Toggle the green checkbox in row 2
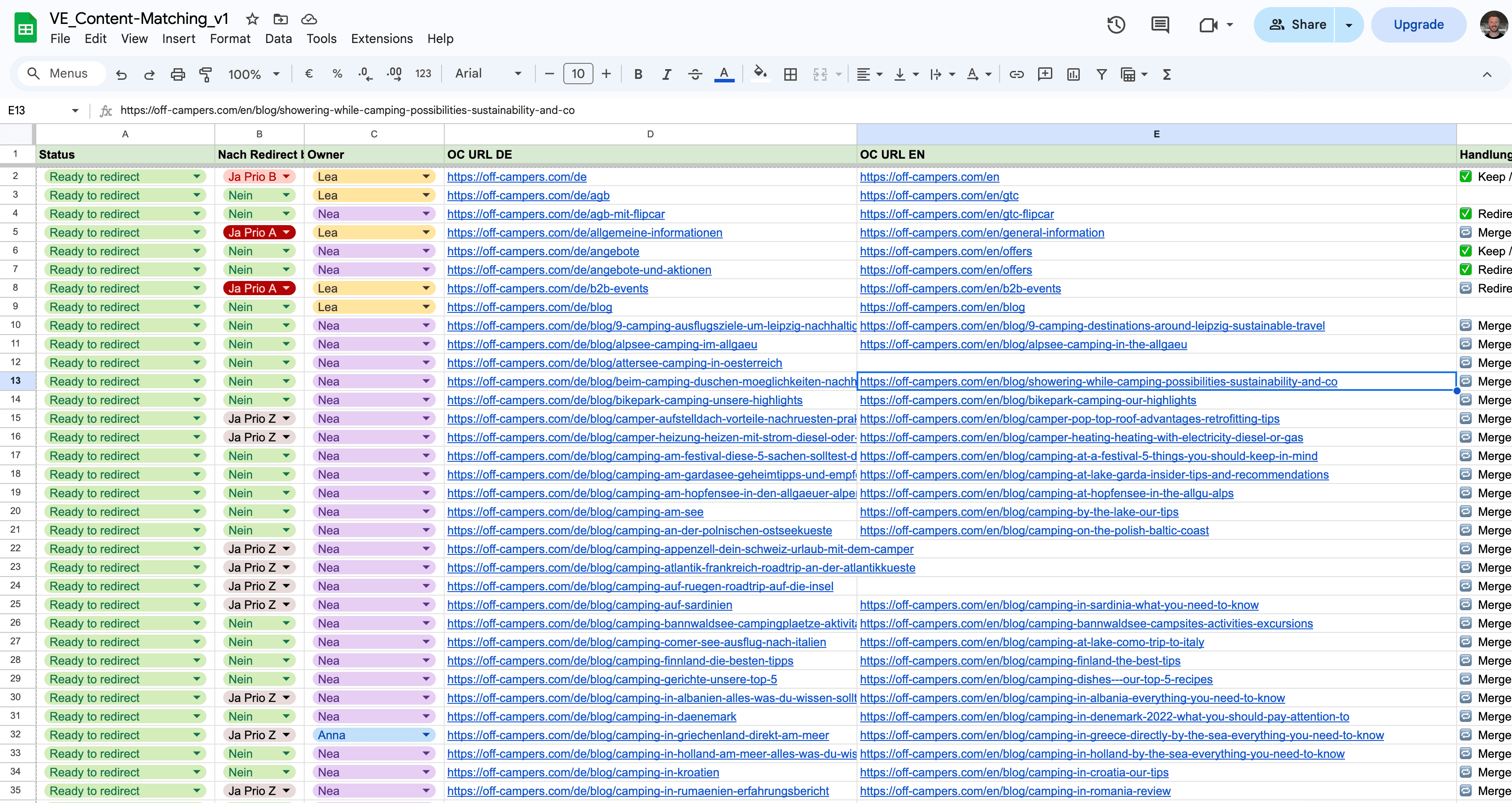1512x803 pixels. [1465, 176]
